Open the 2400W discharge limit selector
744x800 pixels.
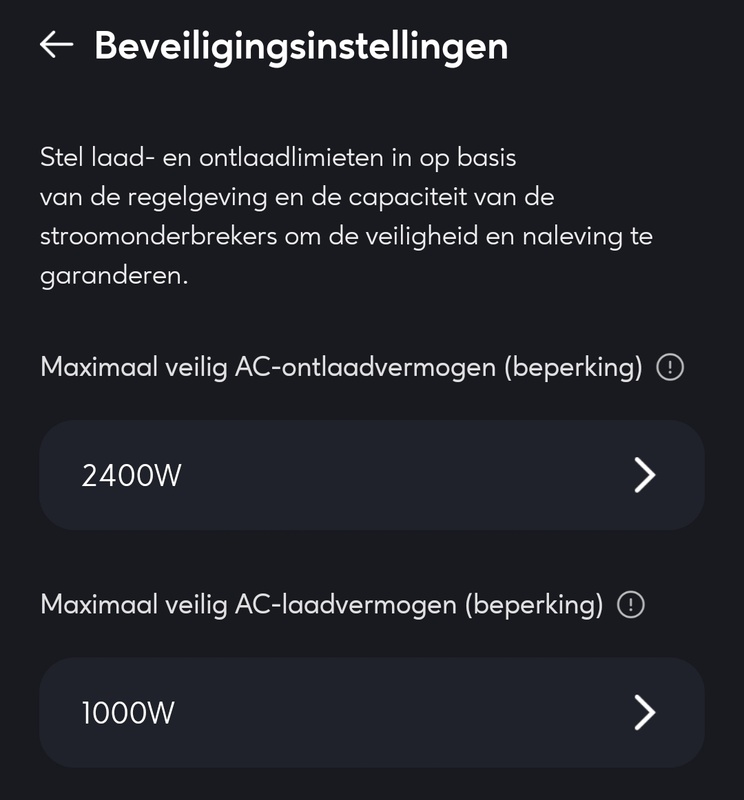tap(371, 475)
